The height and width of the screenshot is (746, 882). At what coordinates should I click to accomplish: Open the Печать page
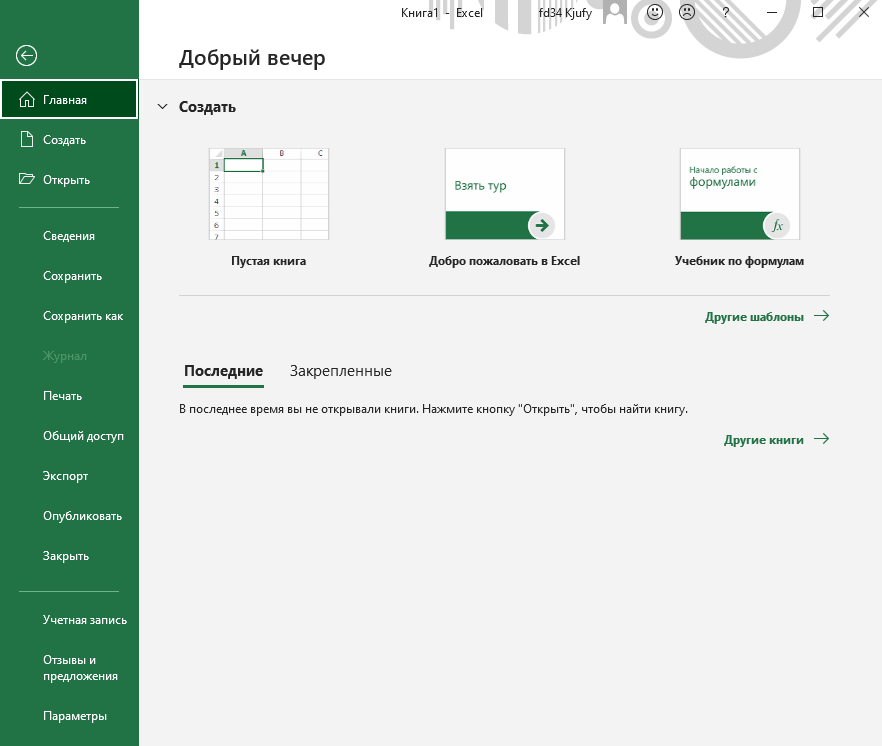tap(62, 396)
